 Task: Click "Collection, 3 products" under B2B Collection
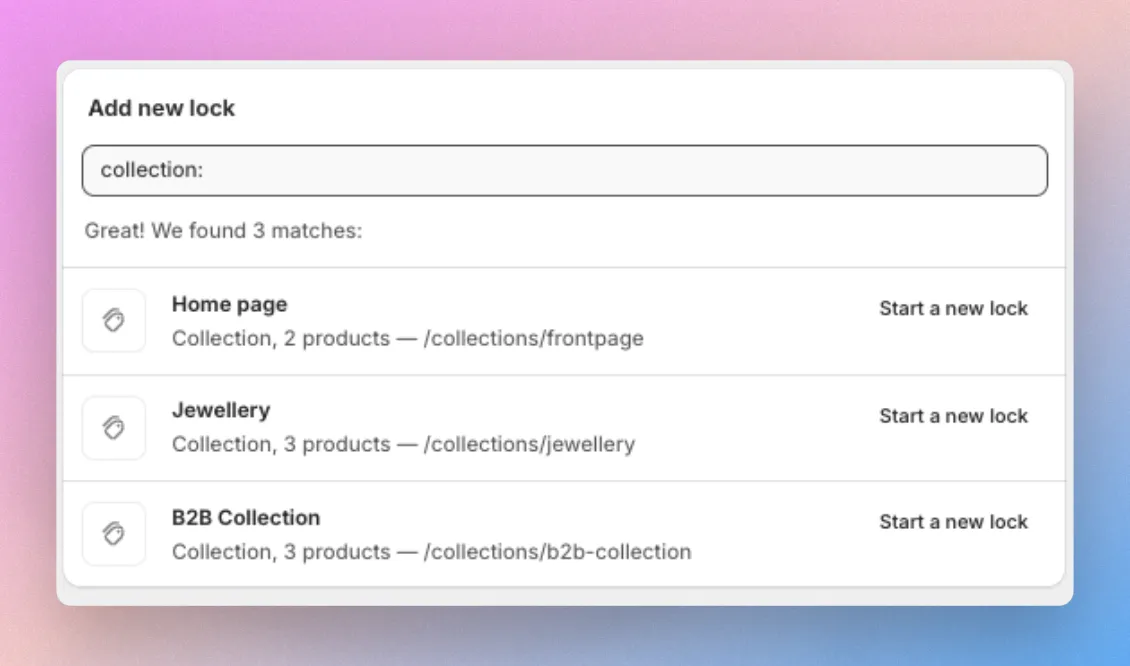point(281,552)
